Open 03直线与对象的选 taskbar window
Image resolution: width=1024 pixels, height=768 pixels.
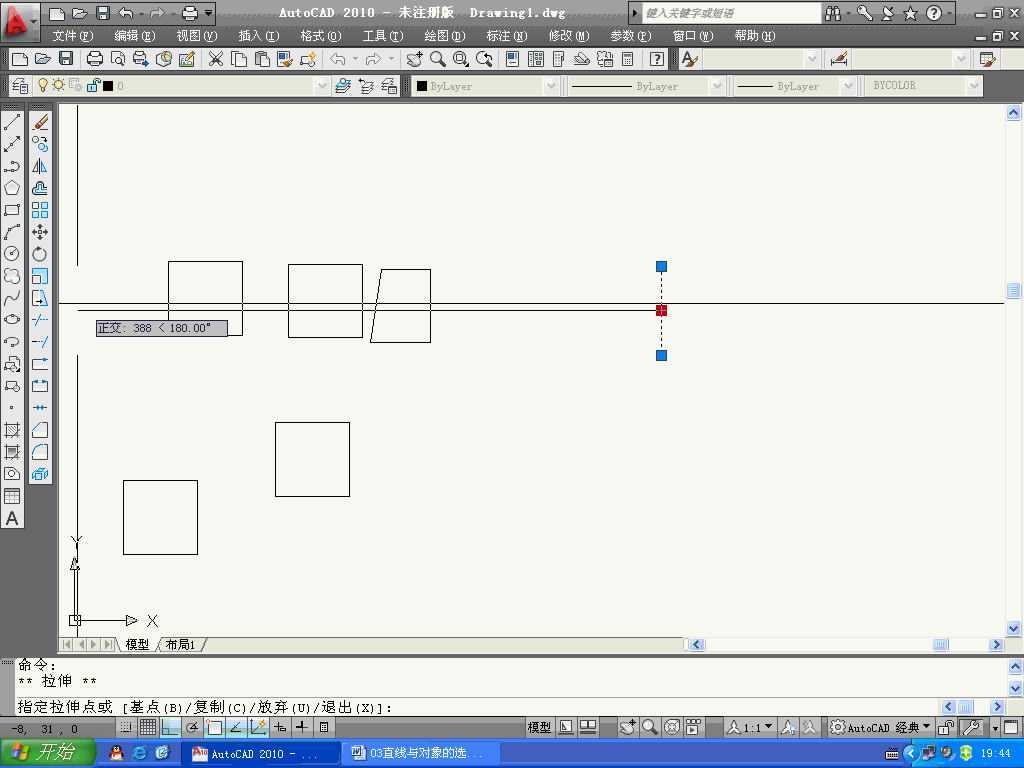[x=421, y=754]
